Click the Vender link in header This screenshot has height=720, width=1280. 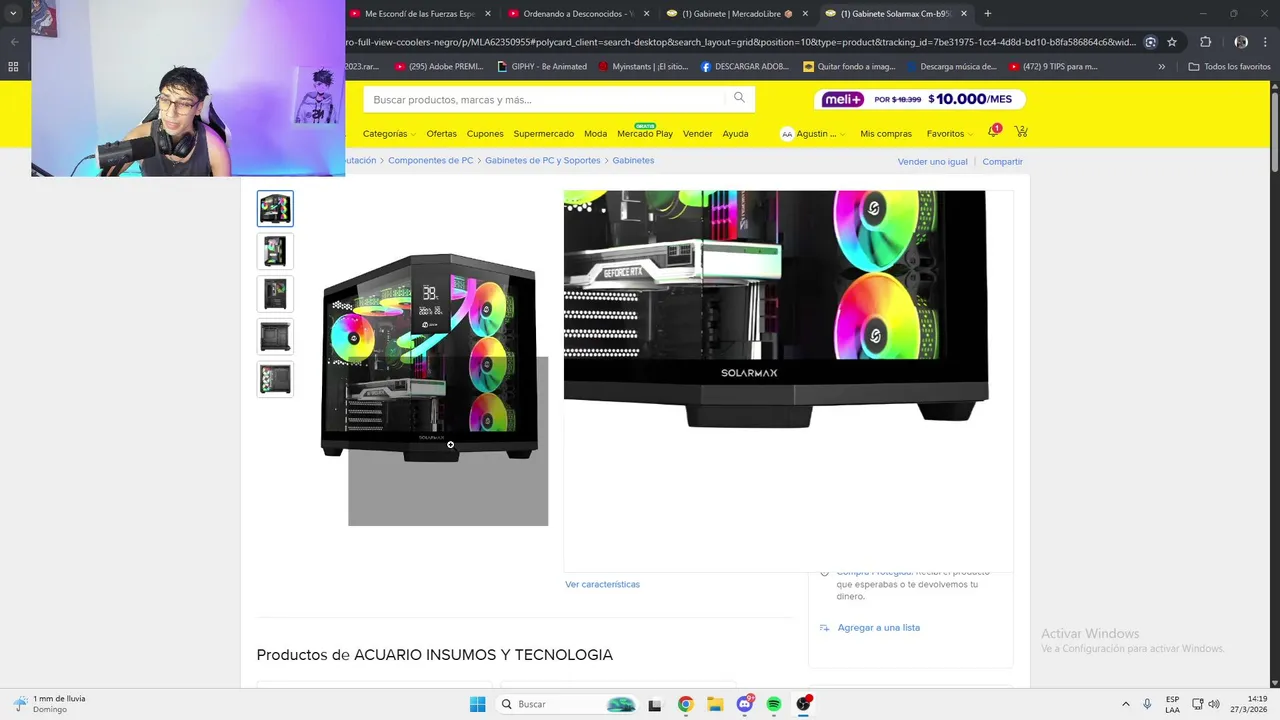698,133
